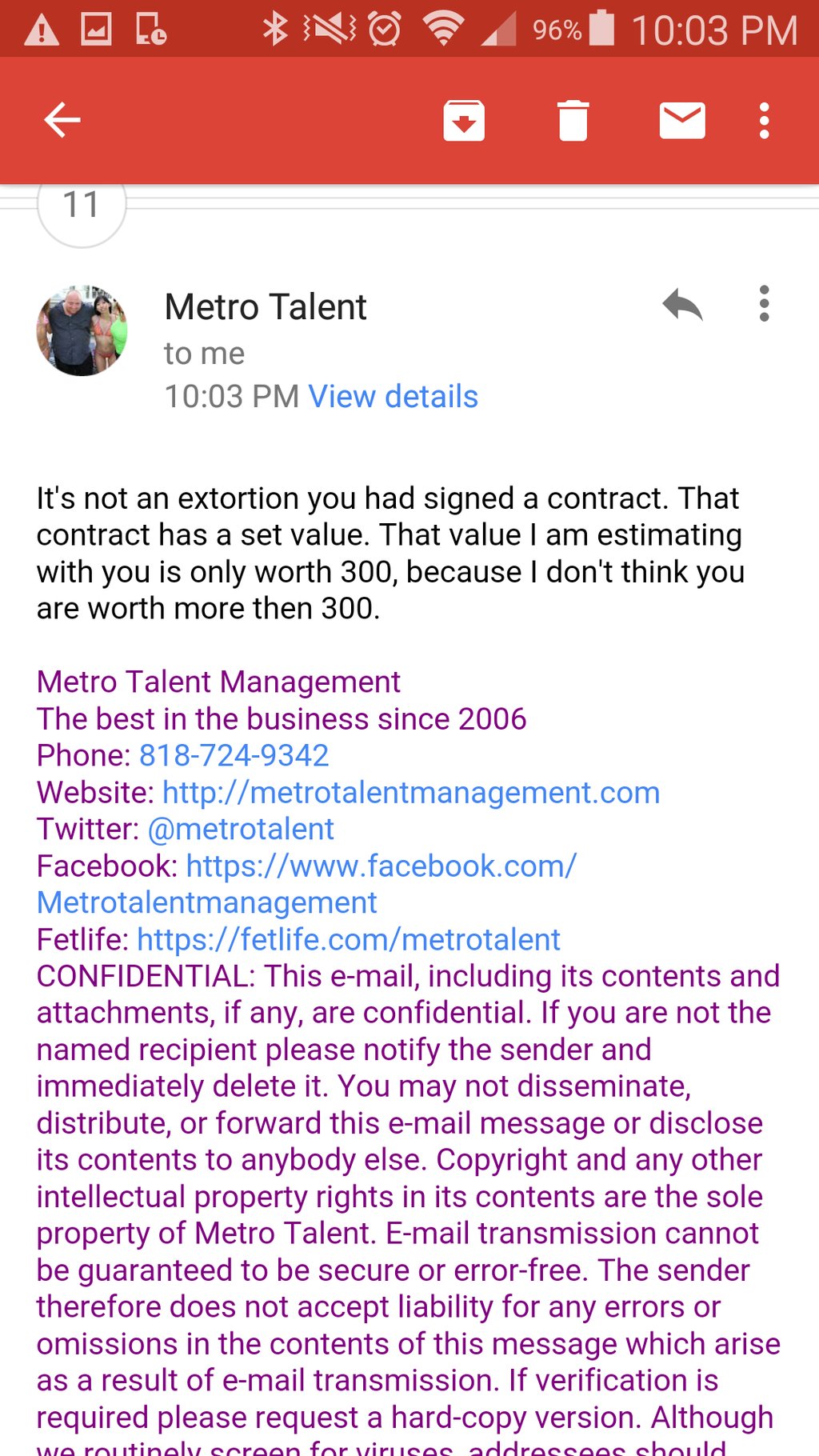819x1456 pixels.
Task: Expand the 11 collapsed messages circle
Action: pos(82,206)
